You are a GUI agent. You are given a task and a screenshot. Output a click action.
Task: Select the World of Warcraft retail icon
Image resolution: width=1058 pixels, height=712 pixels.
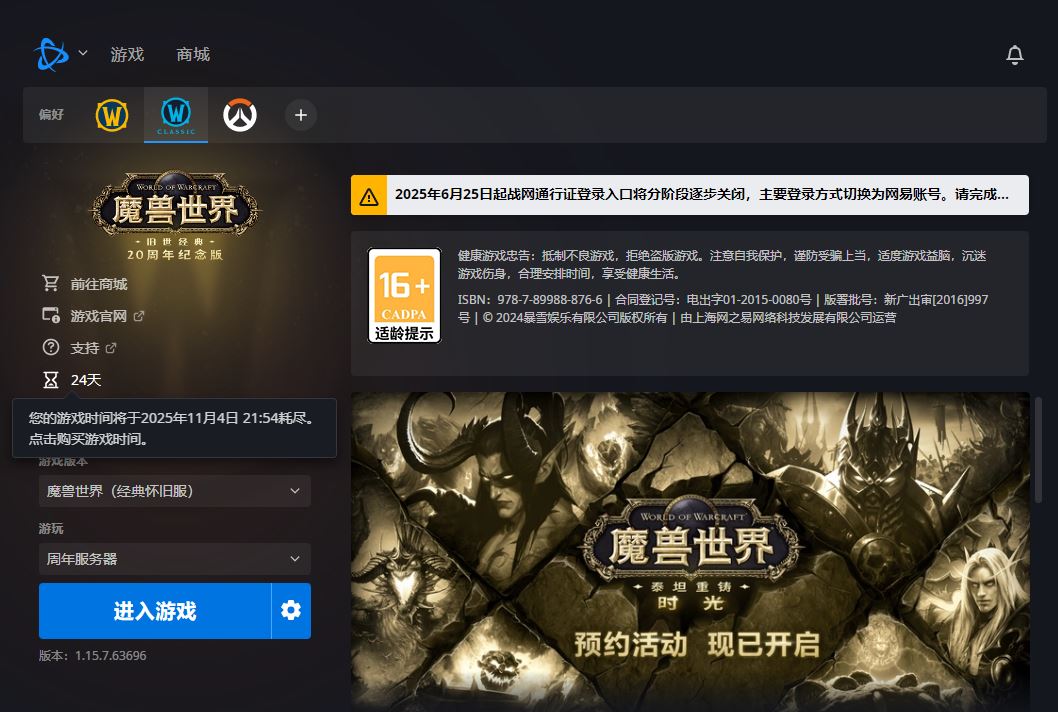pyautogui.click(x=112, y=115)
